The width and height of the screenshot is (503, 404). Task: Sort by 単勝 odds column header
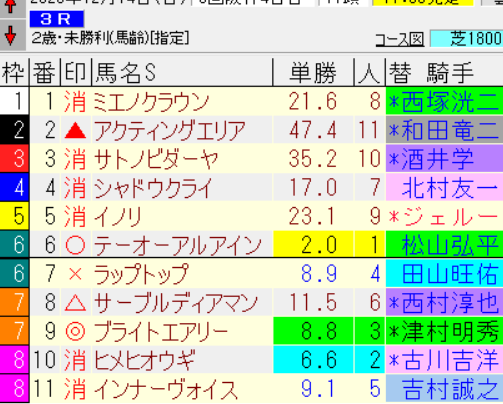[x=313, y=72]
